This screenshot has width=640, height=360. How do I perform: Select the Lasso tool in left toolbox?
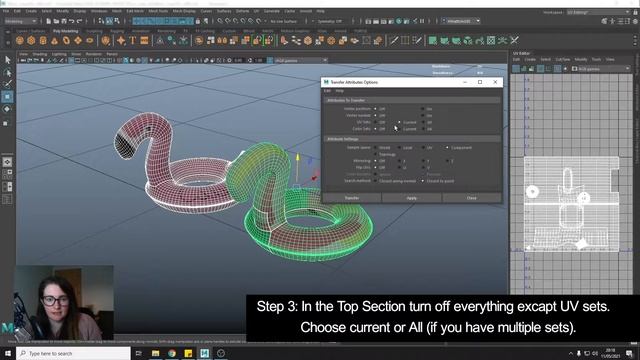(x=7, y=73)
